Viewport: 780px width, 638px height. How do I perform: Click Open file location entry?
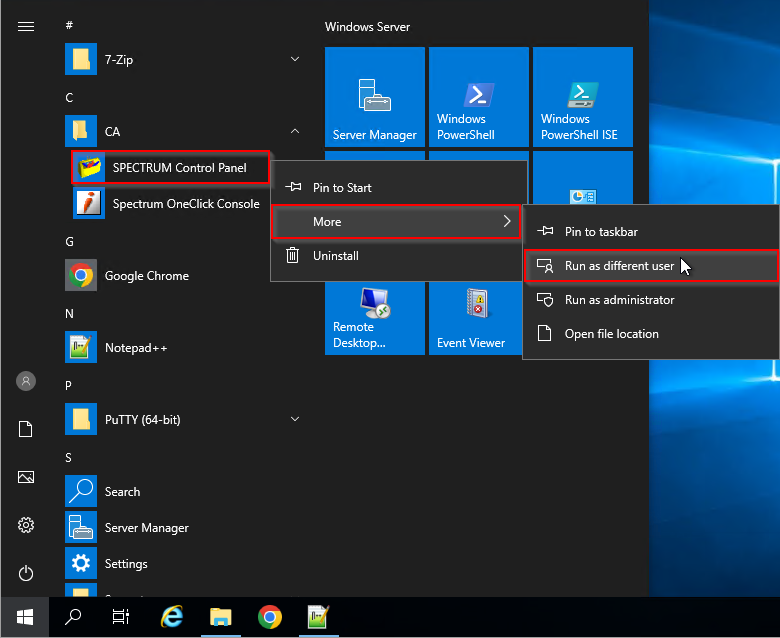point(611,334)
